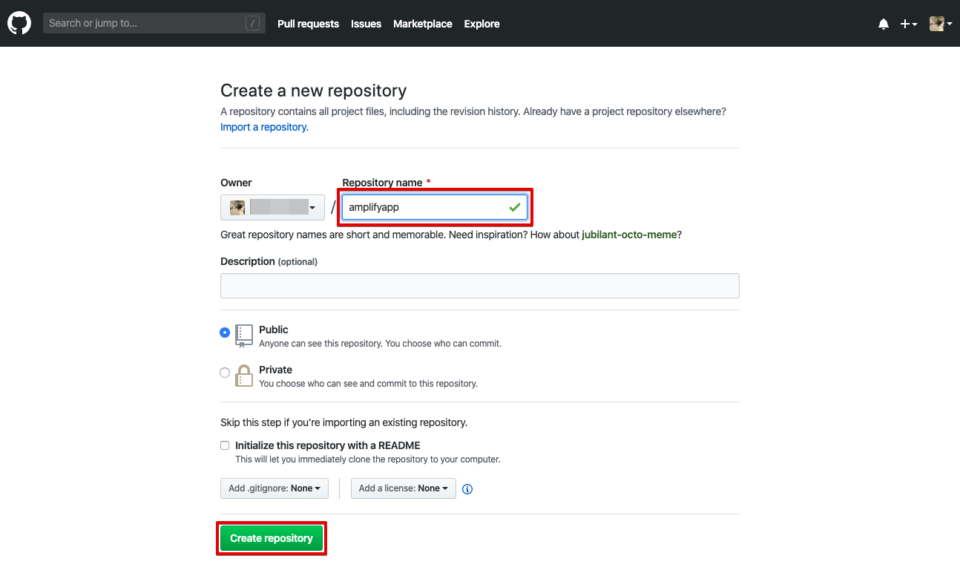The height and width of the screenshot is (576, 960).
Task: Open the Pull requests menu
Action: pyautogui.click(x=308, y=23)
